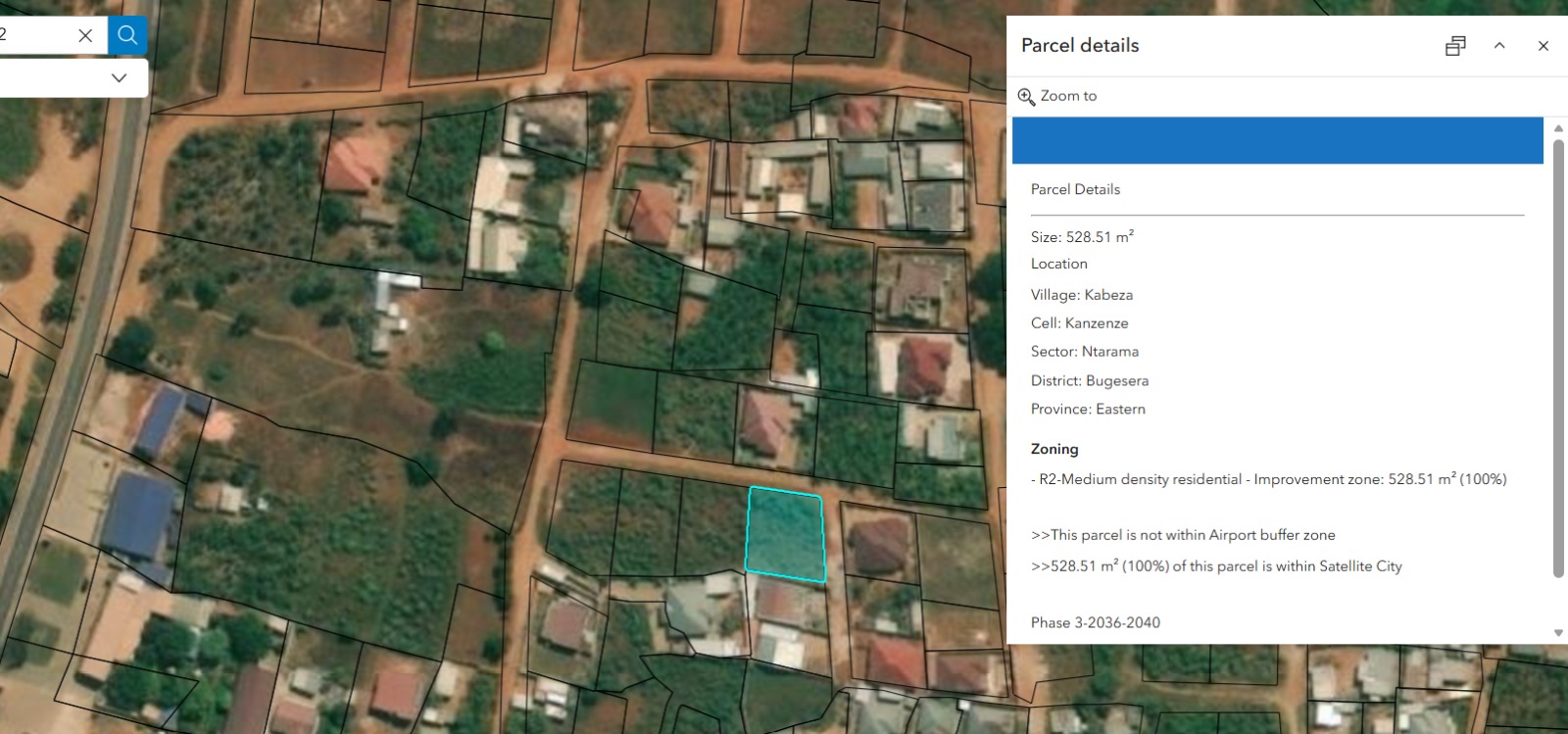The image size is (1568, 734).
Task: Select the blue title bar in Parcel details
Action: coord(1277,140)
